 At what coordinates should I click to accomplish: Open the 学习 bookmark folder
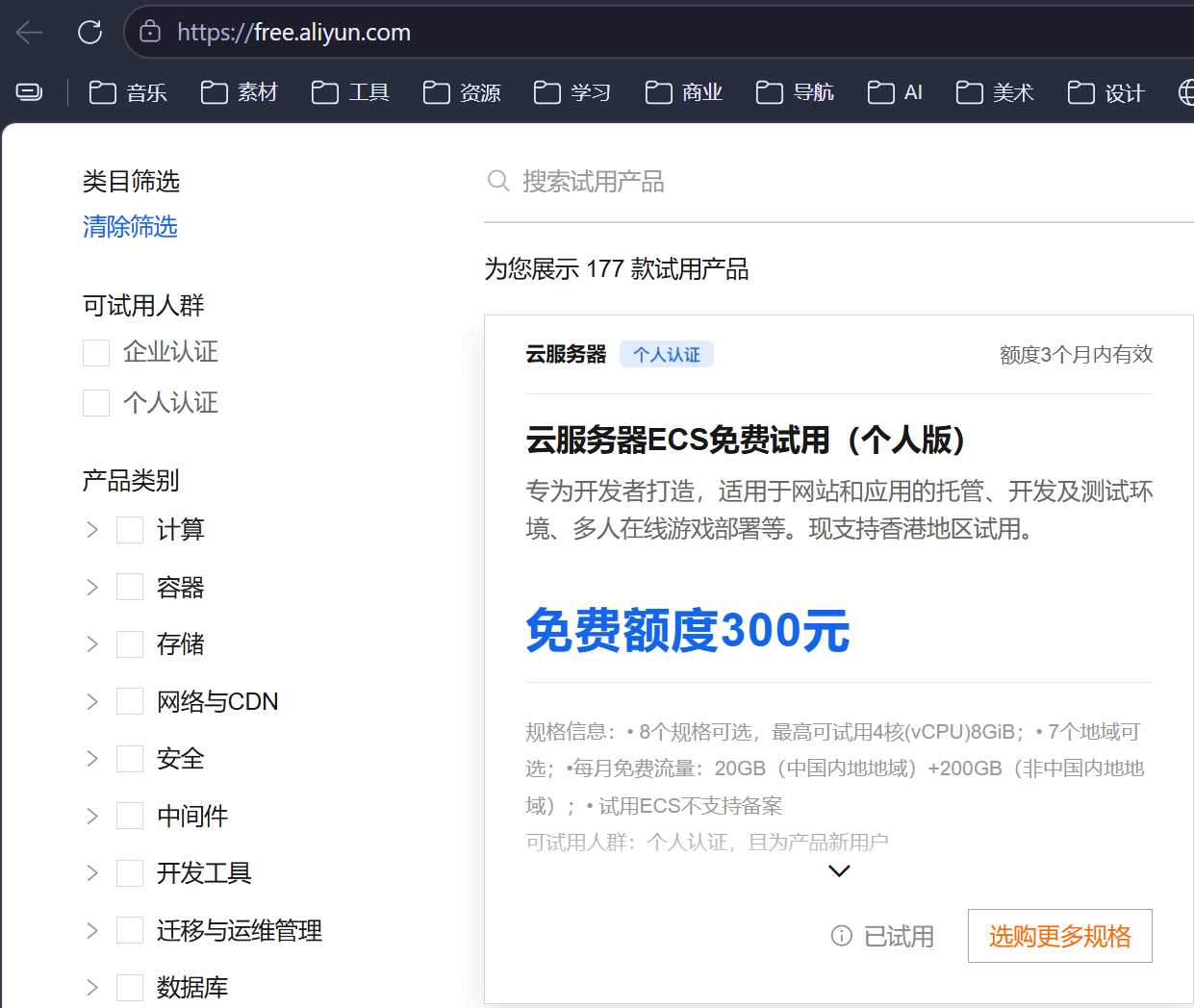(572, 92)
